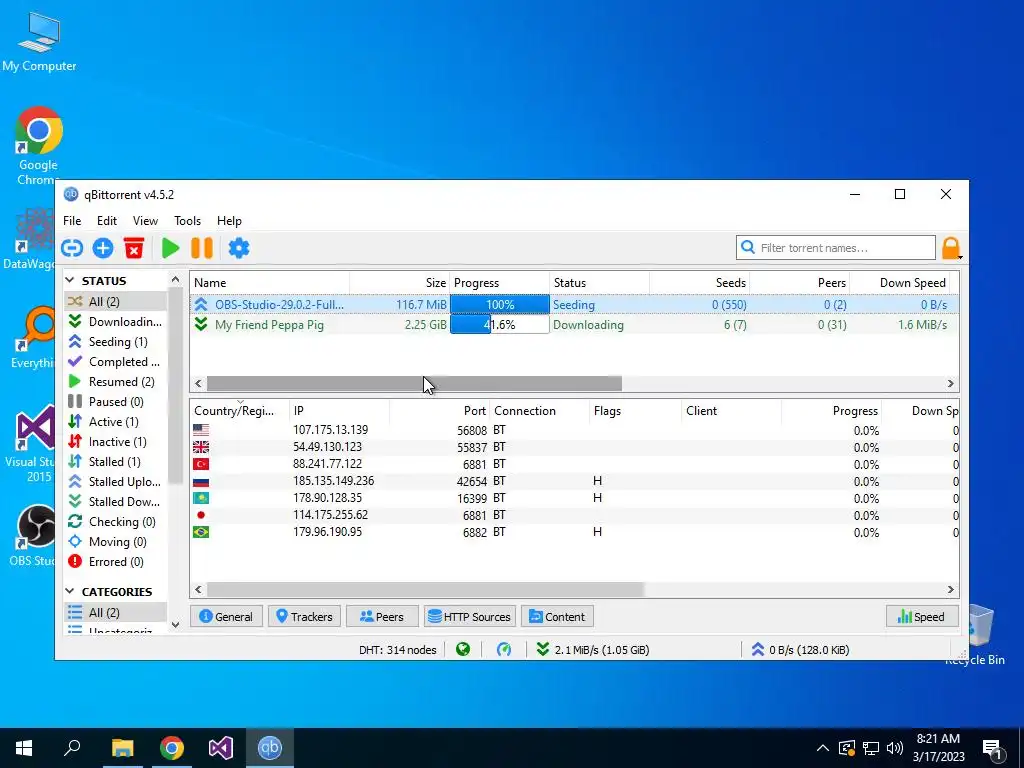Select peer with IP 179.96.190.95
1024x768 pixels.
(x=574, y=532)
